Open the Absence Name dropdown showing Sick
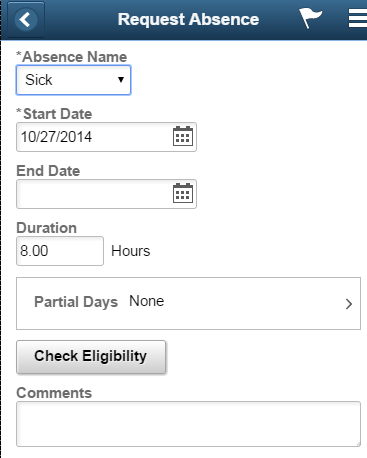This screenshot has width=367, height=458. click(x=73, y=80)
